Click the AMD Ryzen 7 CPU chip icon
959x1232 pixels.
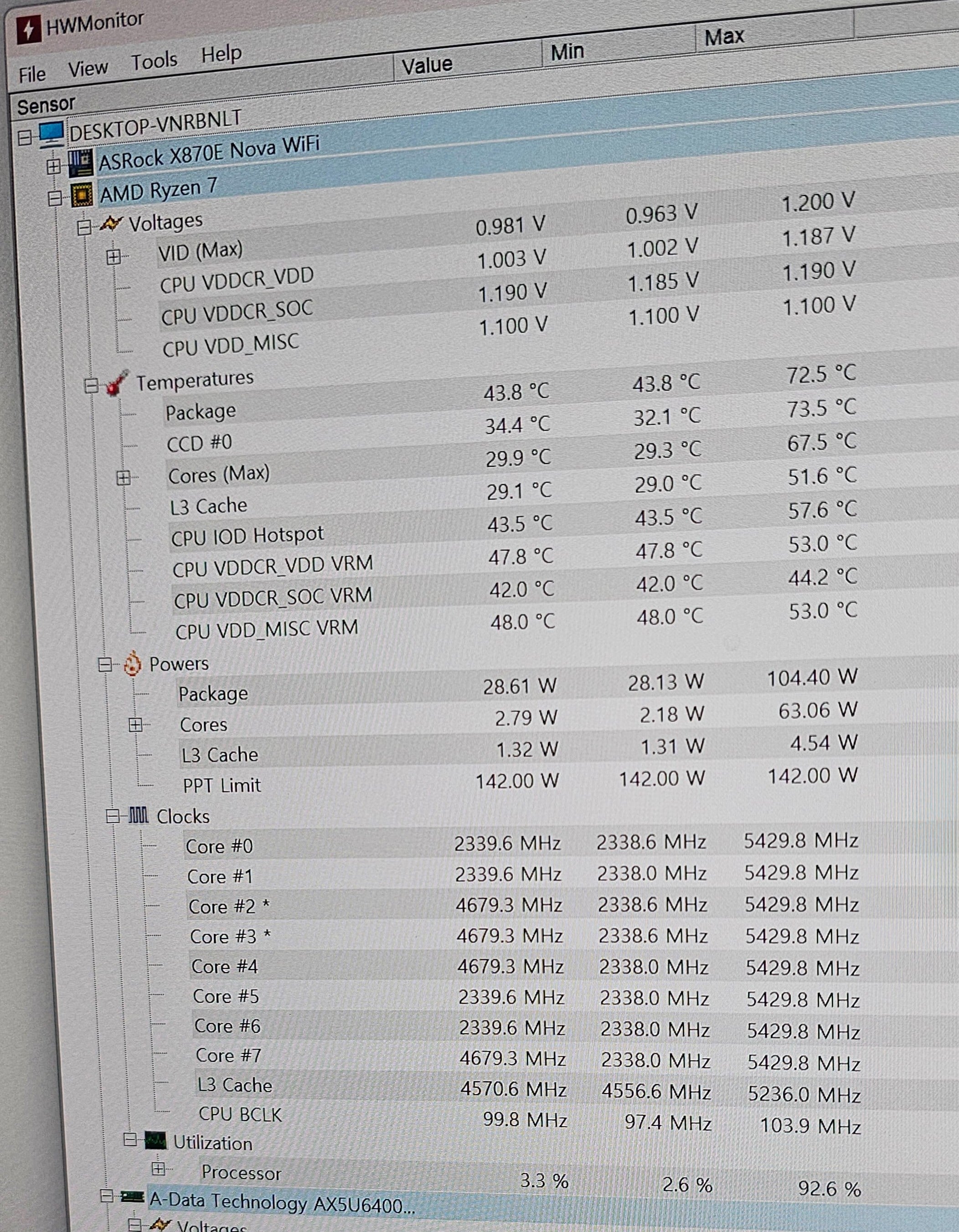click(x=81, y=195)
